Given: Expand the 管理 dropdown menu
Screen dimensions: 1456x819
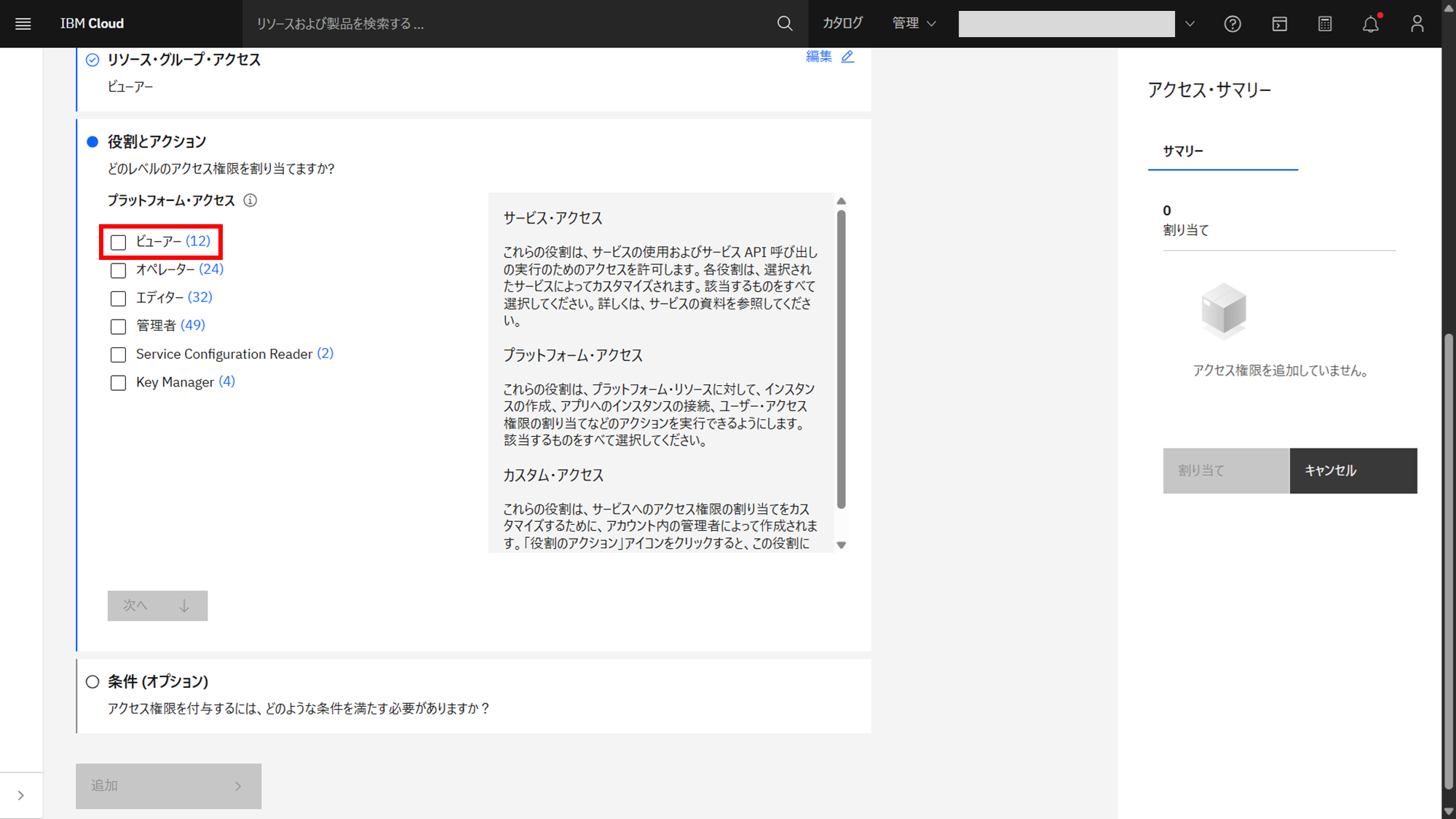Looking at the screenshot, I should click(914, 23).
